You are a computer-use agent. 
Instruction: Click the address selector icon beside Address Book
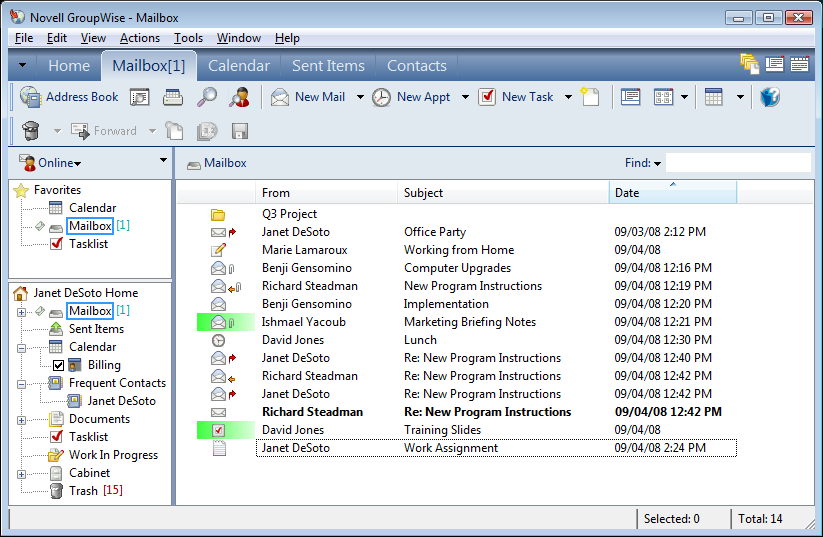(x=140, y=97)
